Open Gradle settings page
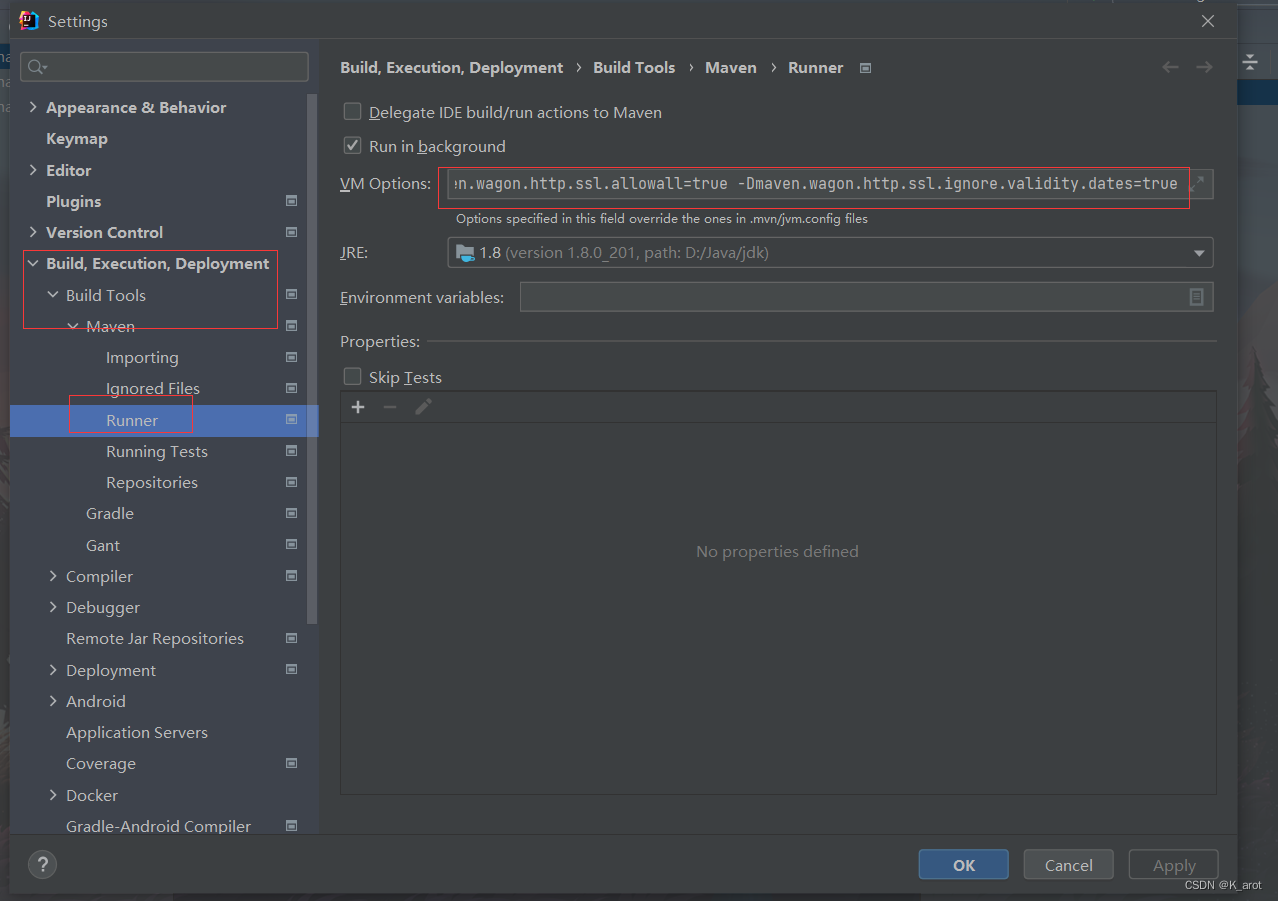The width and height of the screenshot is (1278, 901). point(110,513)
